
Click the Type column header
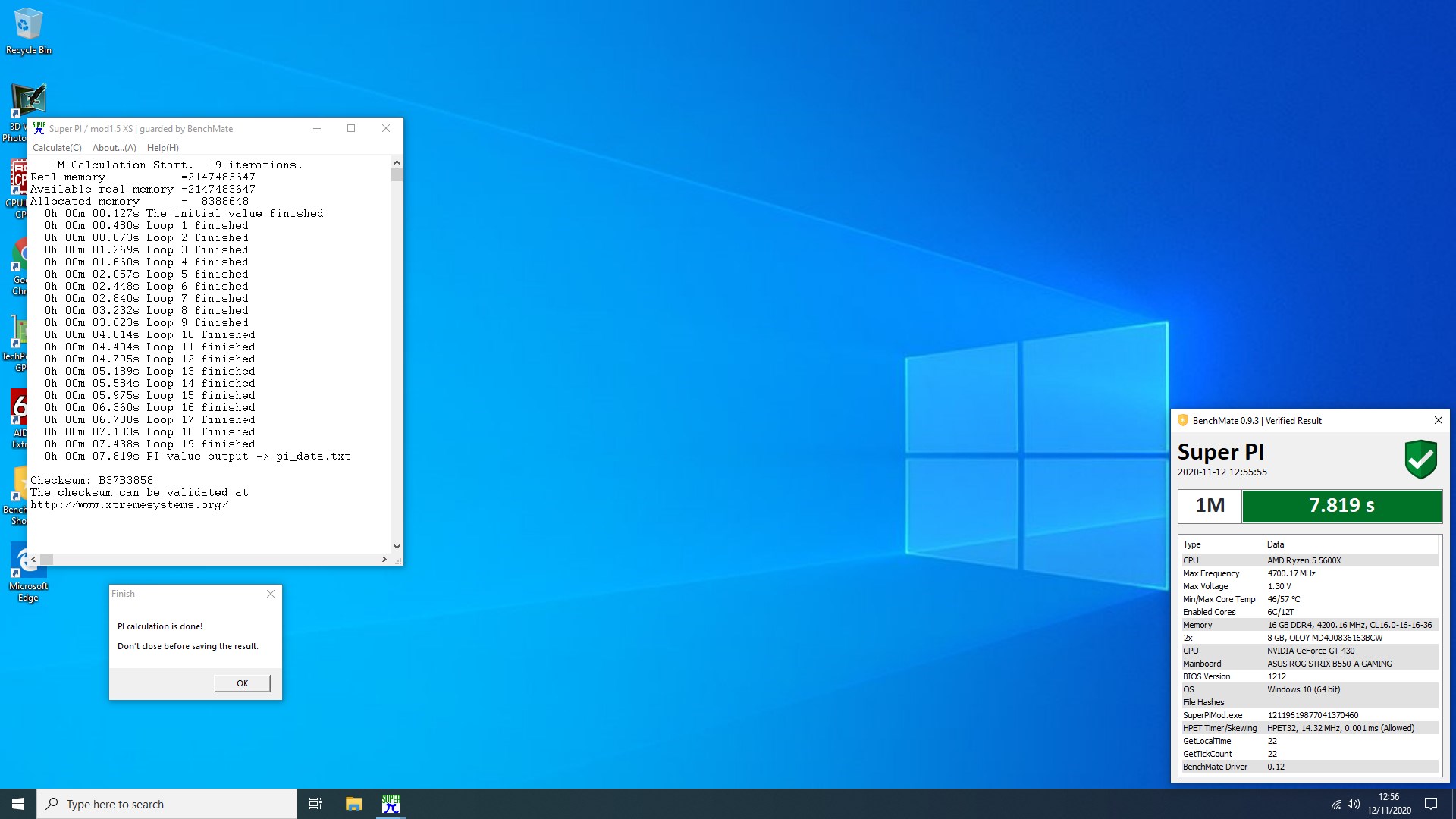pos(1220,544)
